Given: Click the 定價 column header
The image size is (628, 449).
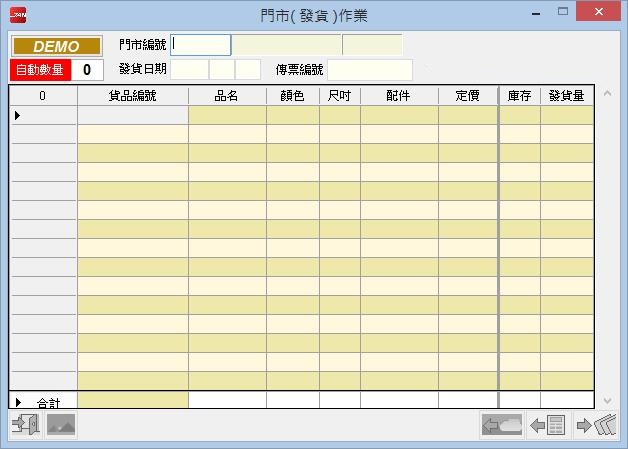Looking at the screenshot, I should pyautogui.click(x=468, y=96).
